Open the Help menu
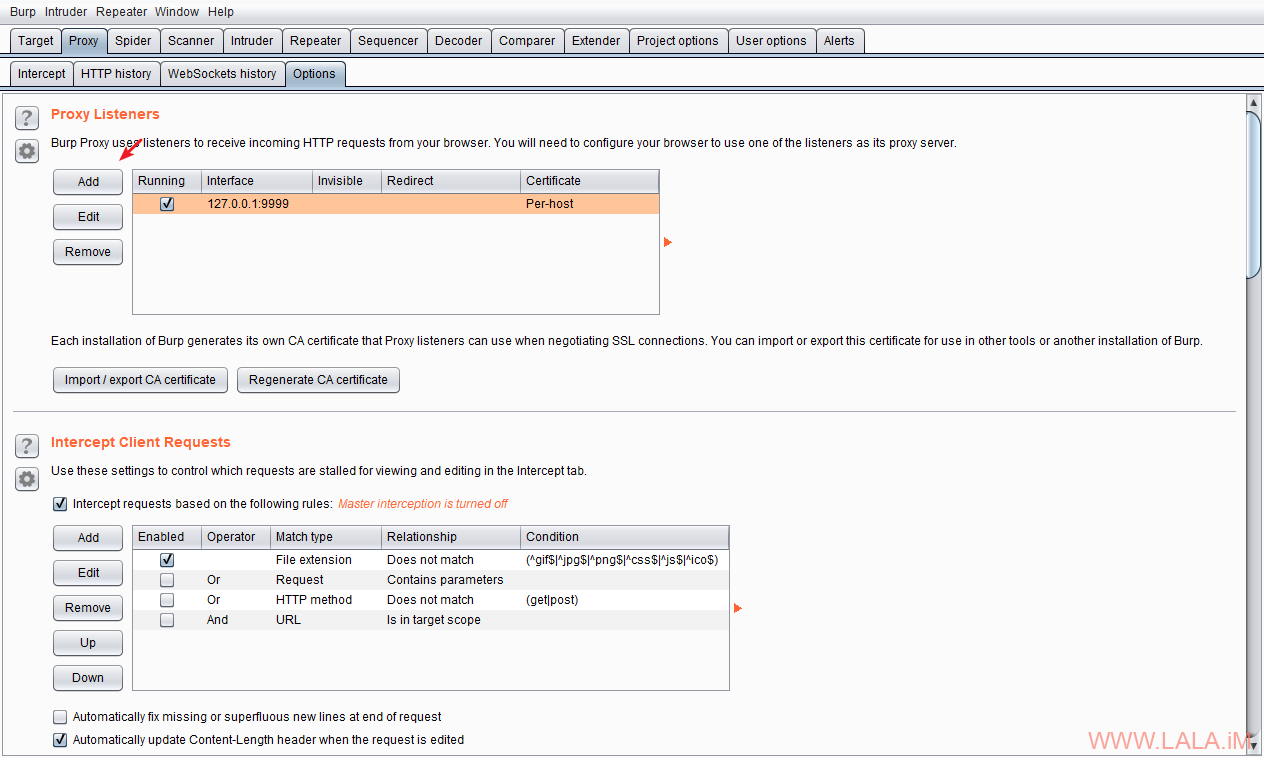Viewport: 1264px width, 758px height. click(x=221, y=12)
